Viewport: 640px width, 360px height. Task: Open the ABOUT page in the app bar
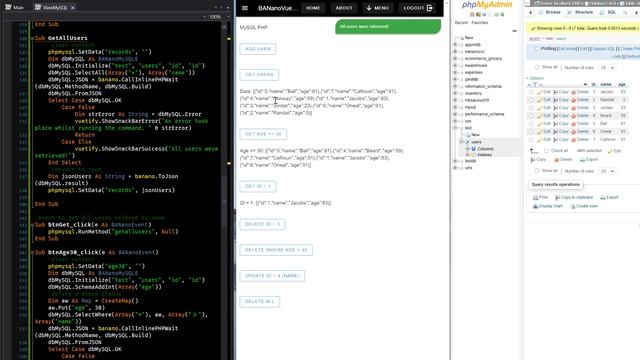pos(344,8)
